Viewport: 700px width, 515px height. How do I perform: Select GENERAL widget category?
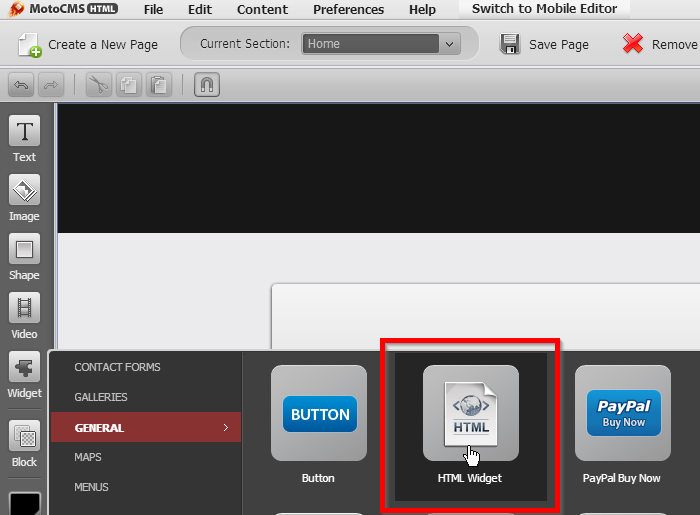click(146, 428)
